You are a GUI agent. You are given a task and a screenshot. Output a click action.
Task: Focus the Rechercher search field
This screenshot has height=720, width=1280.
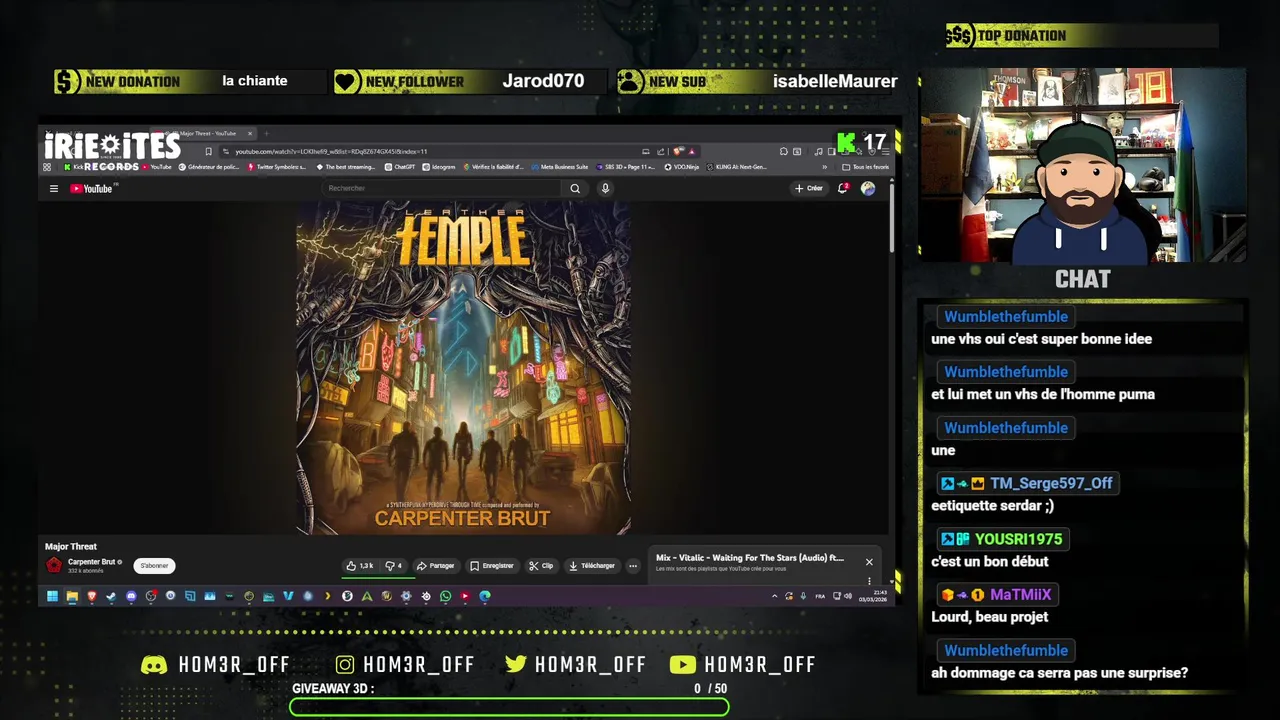tap(443, 188)
